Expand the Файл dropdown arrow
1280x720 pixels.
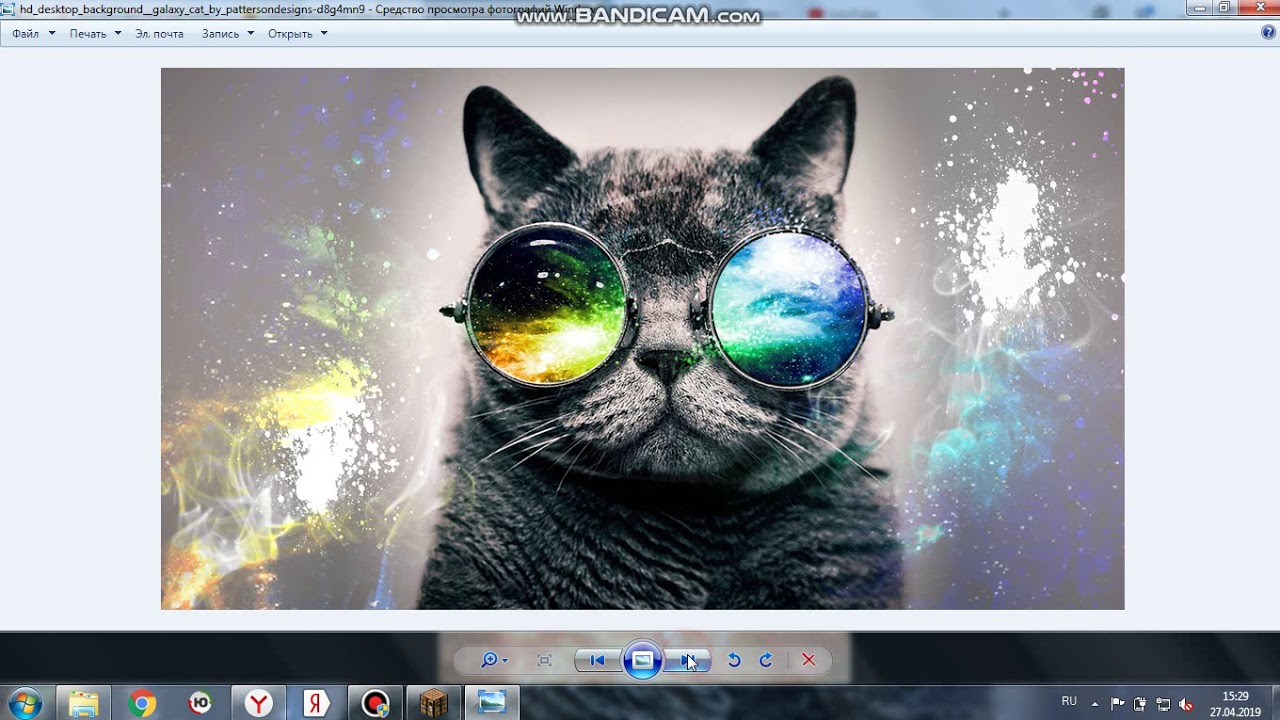point(52,33)
